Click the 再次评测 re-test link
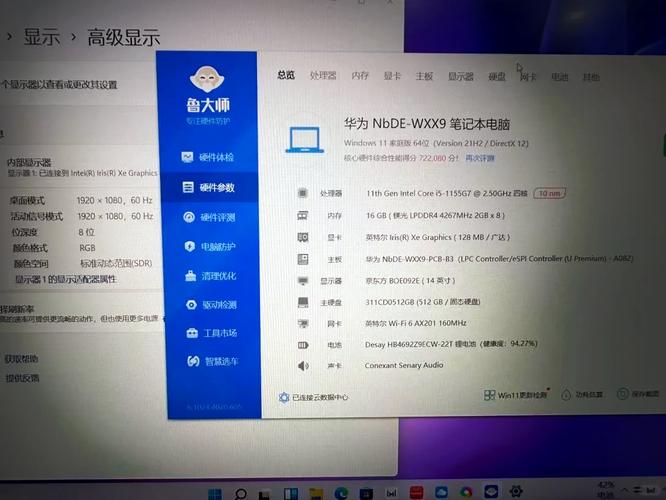This screenshot has width=666, height=500. (x=480, y=158)
